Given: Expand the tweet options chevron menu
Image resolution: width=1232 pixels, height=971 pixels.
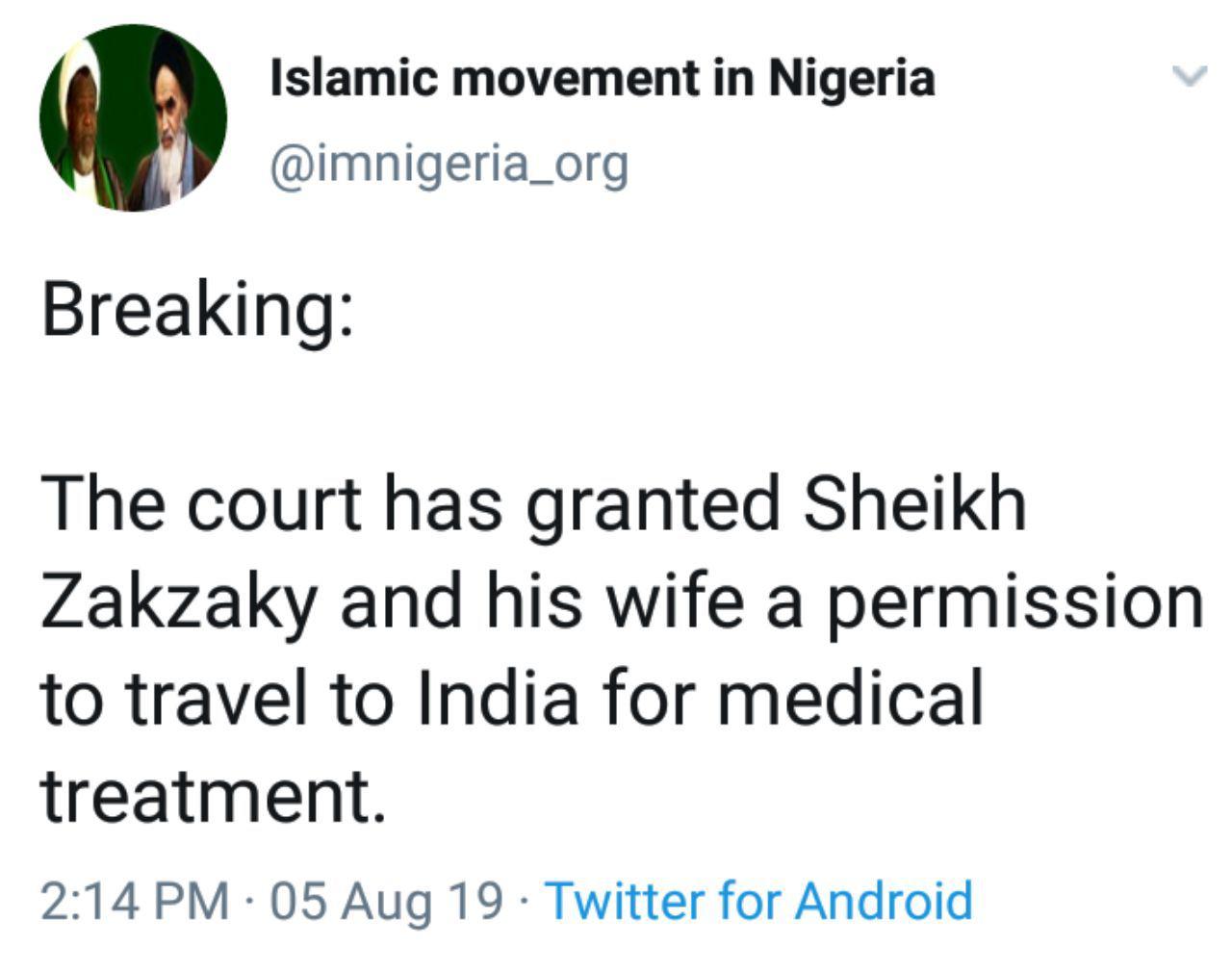Looking at the screenshot, I should (x=1190, y=76).
